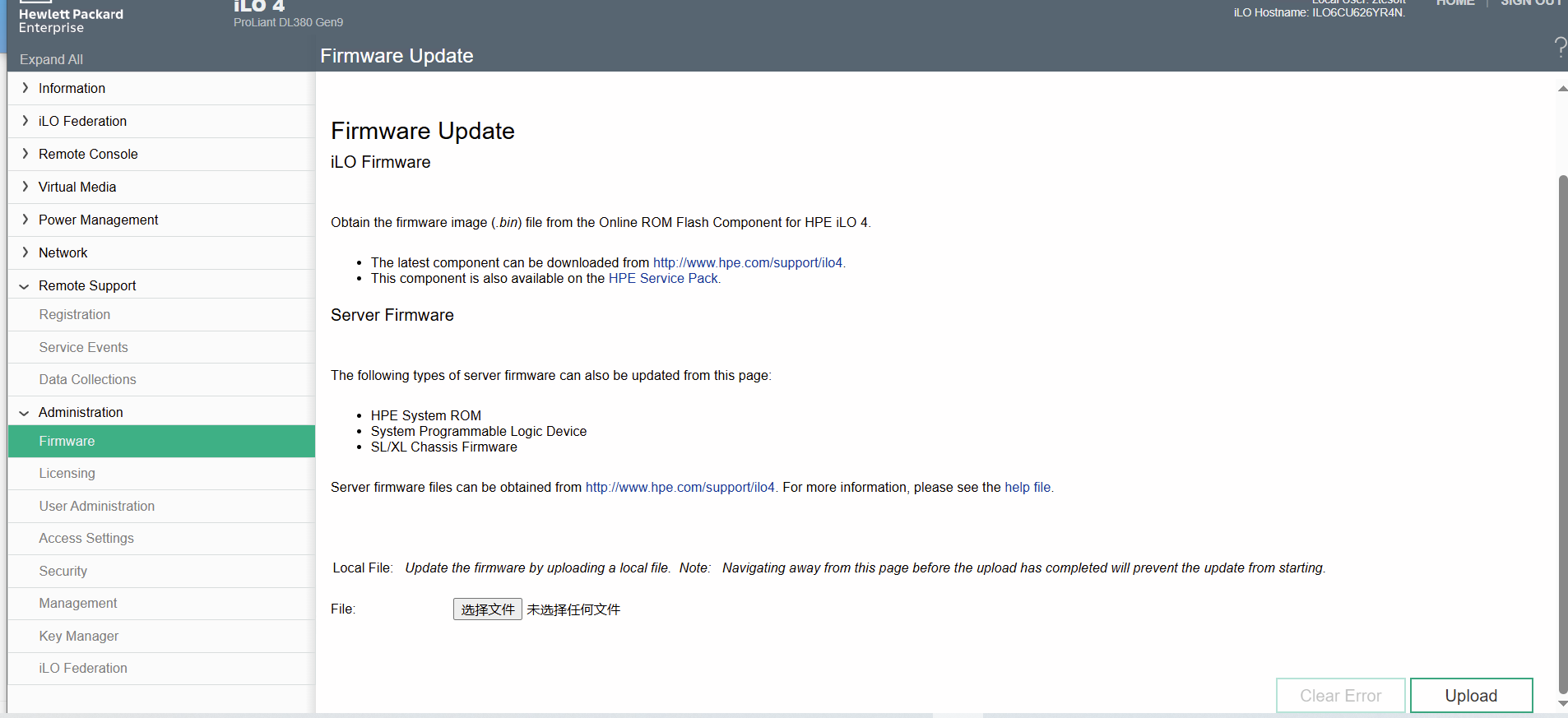Open User Administration page
The height and width of the screenshot is (718, 1568).
(96, 506)
